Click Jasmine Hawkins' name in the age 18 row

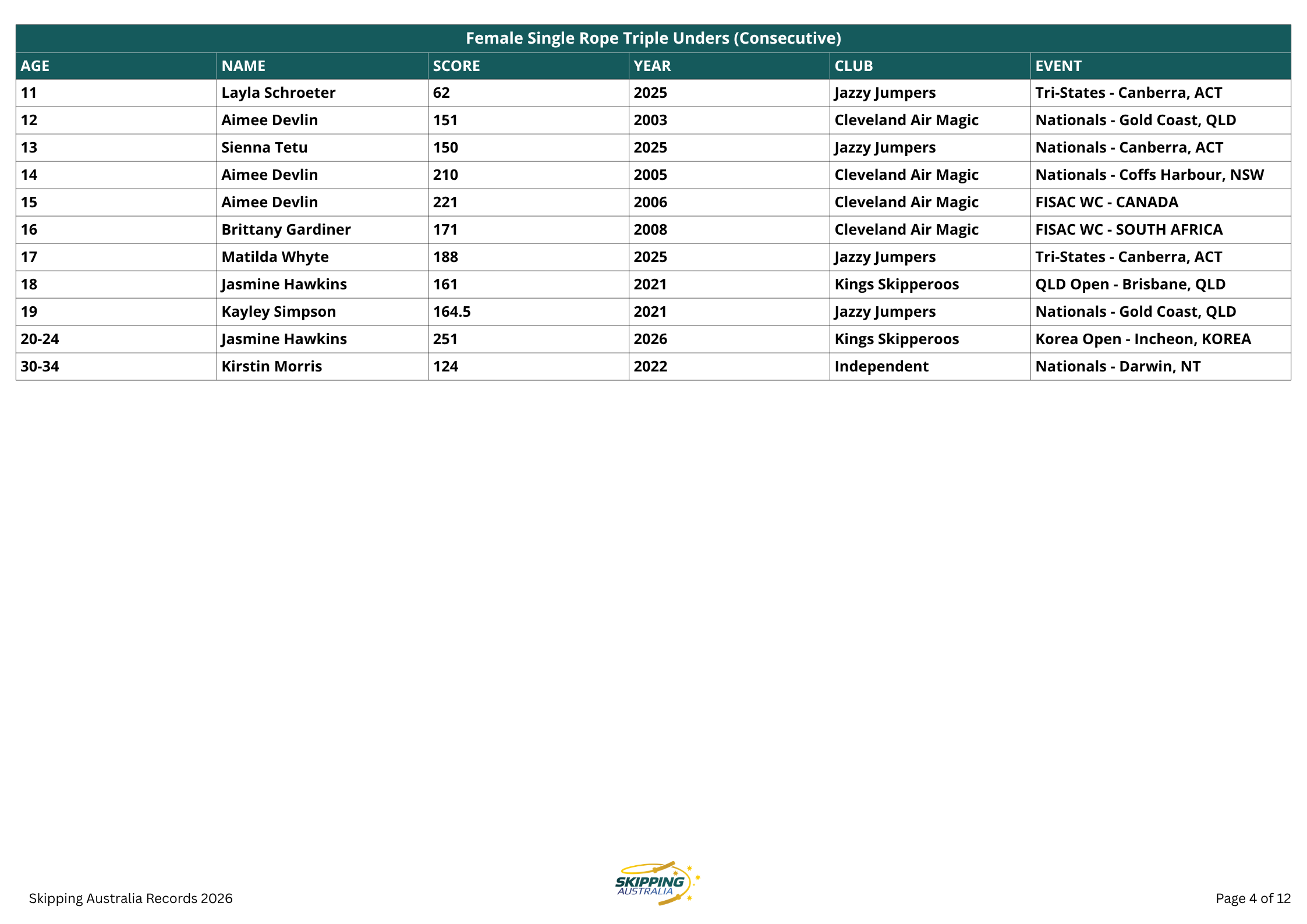[x=284, y=285]
